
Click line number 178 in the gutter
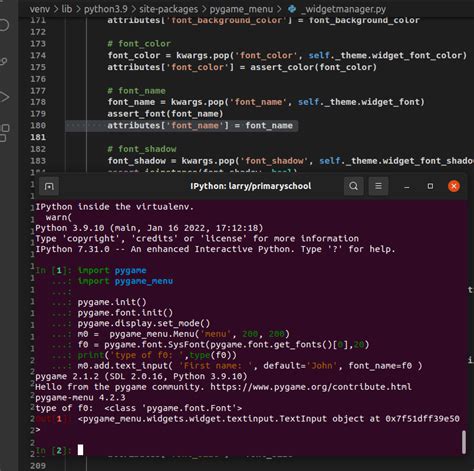(38, 102)
